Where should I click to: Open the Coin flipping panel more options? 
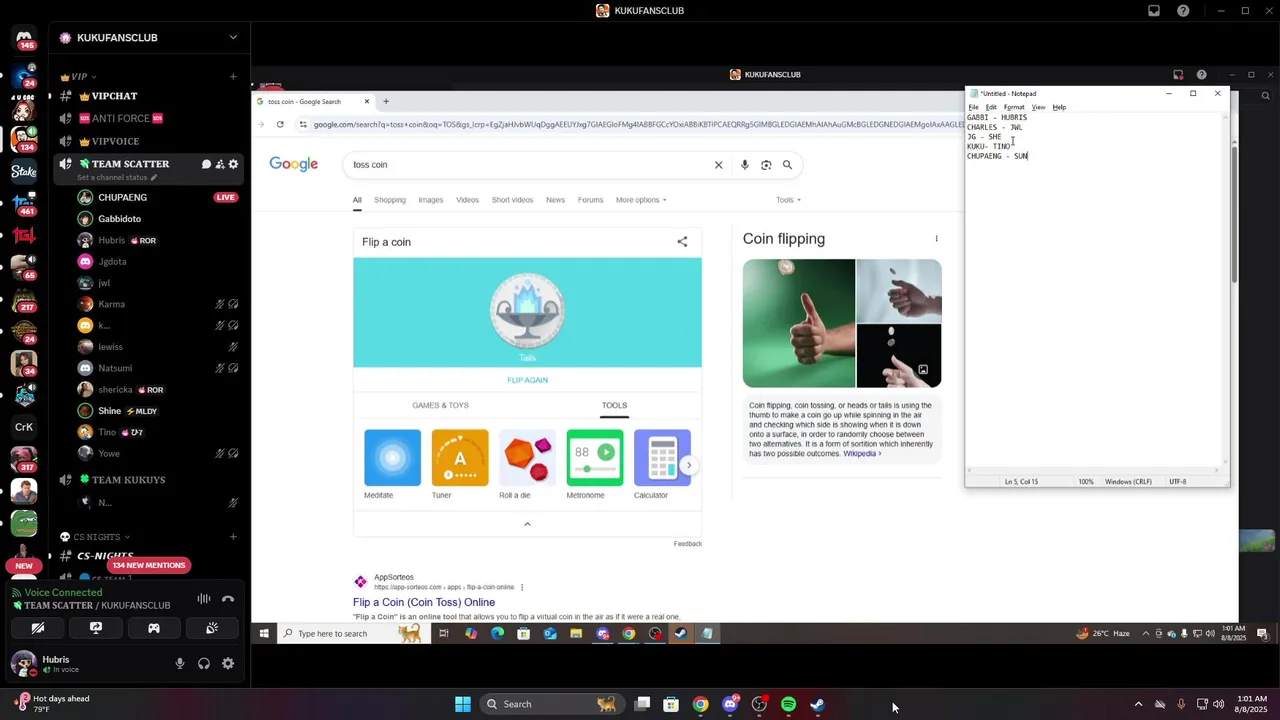[936, 239]
